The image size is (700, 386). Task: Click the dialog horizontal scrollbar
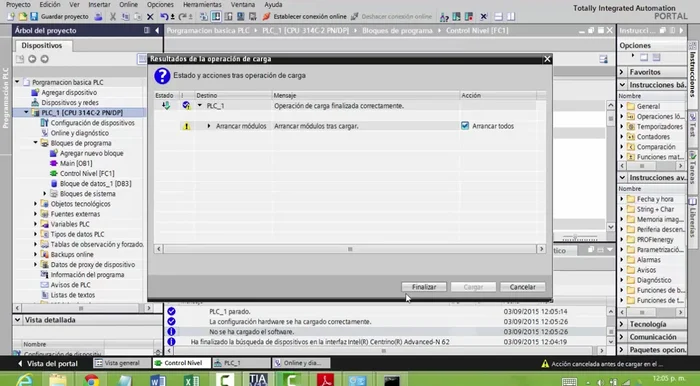click(x=350, y=249)
